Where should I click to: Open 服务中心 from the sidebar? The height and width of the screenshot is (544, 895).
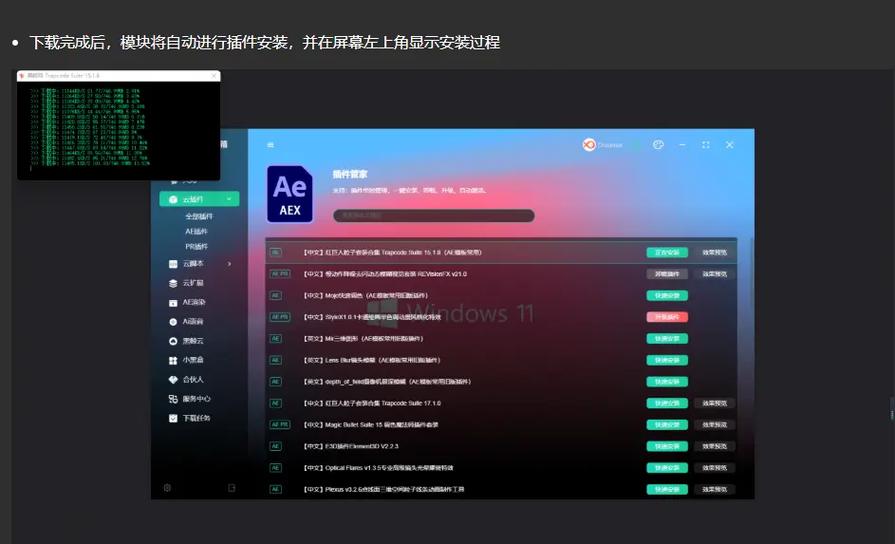(196, 399)
